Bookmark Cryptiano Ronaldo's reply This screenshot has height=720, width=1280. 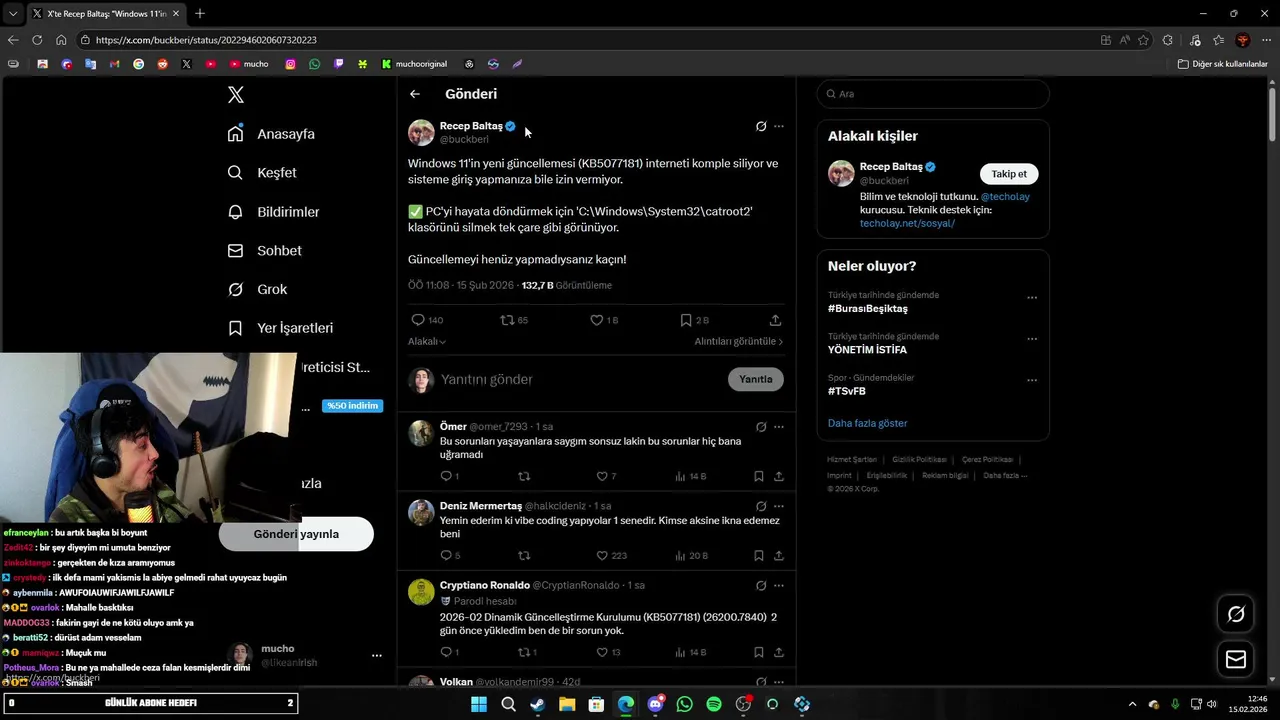(759, 653)
